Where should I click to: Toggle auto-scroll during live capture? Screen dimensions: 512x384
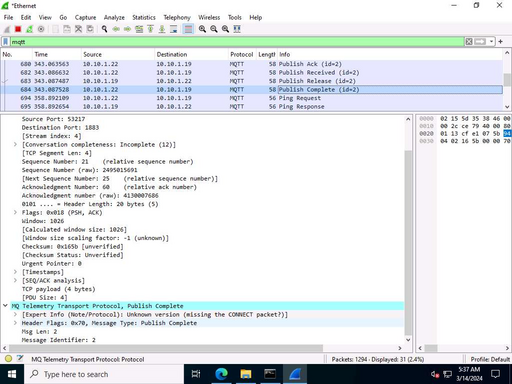click(x=174, y=29)
